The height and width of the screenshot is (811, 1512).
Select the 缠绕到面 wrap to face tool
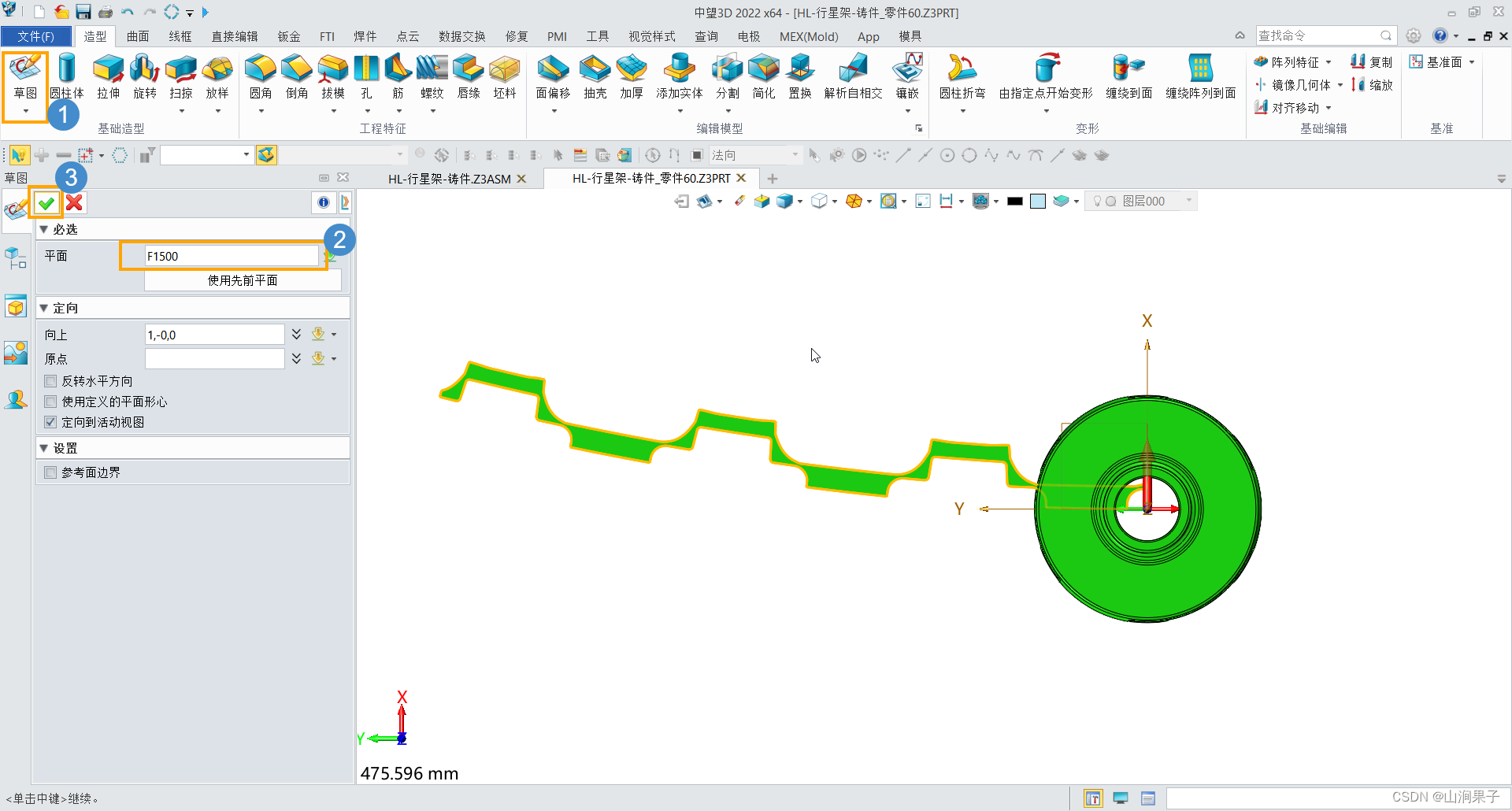click(1129, 77)
